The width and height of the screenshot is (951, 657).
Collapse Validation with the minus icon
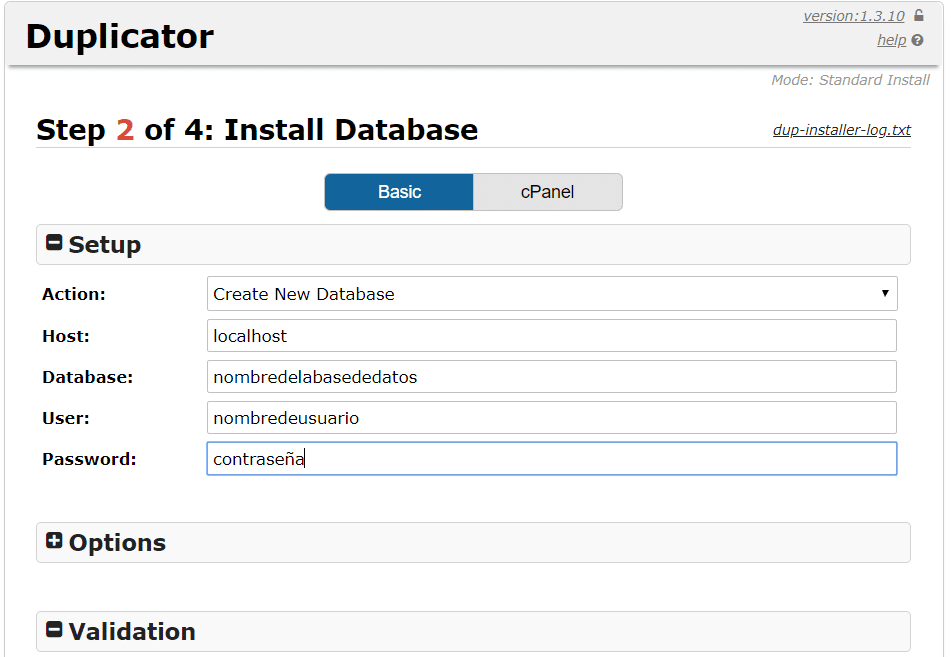click(54, 630)
